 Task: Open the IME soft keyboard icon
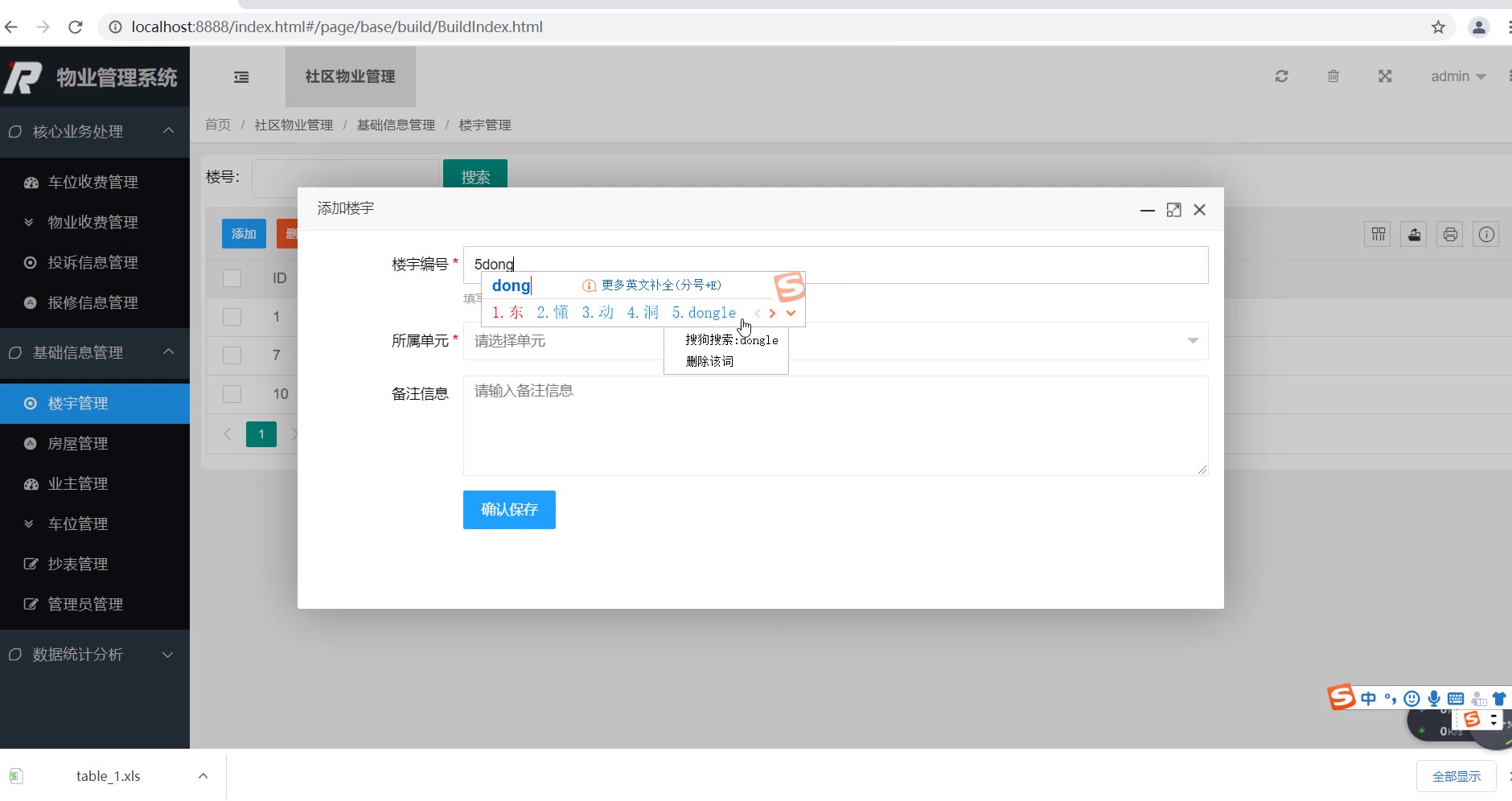[1456, 698]
